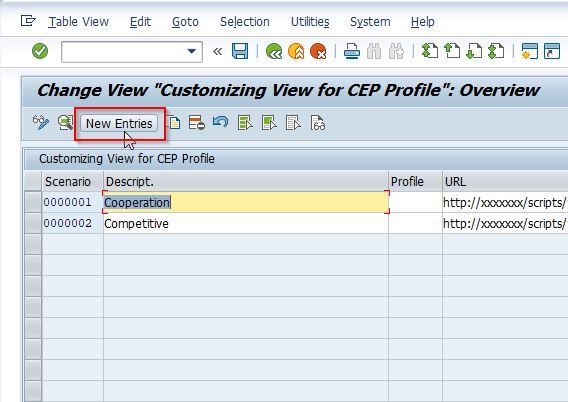Go to the previous page icon
The image size is (568, 402).
click(452, 51)
